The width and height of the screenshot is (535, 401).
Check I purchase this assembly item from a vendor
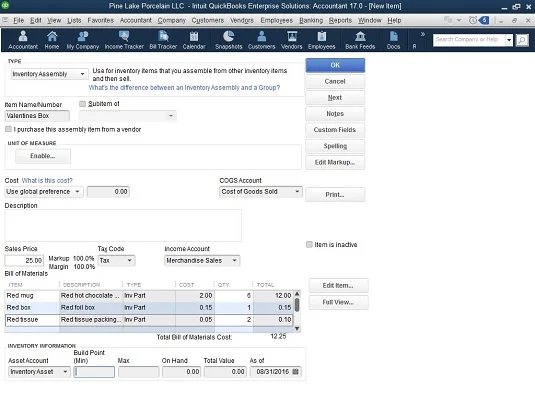(8, 129)
